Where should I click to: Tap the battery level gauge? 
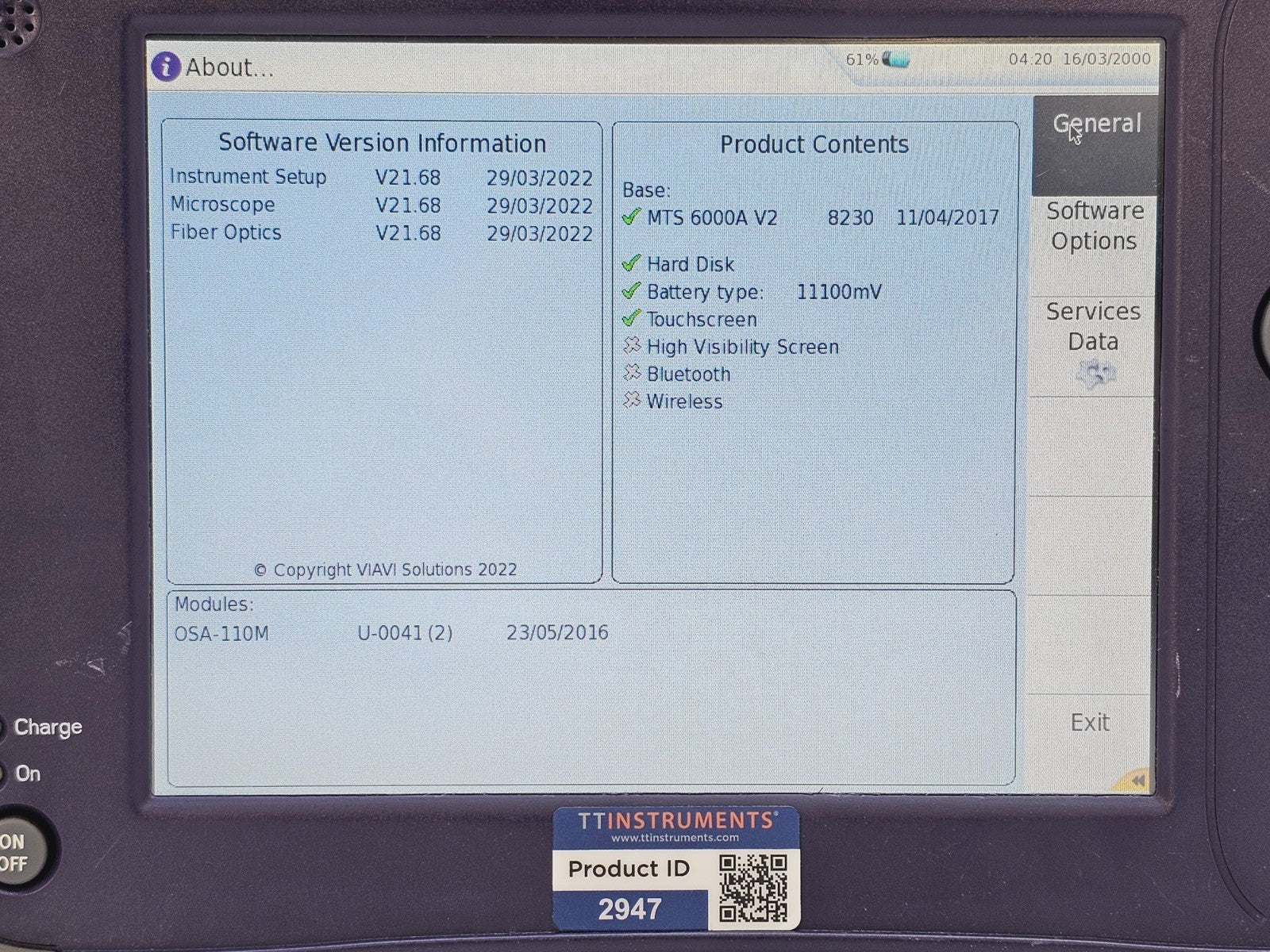tap(897, 58)
